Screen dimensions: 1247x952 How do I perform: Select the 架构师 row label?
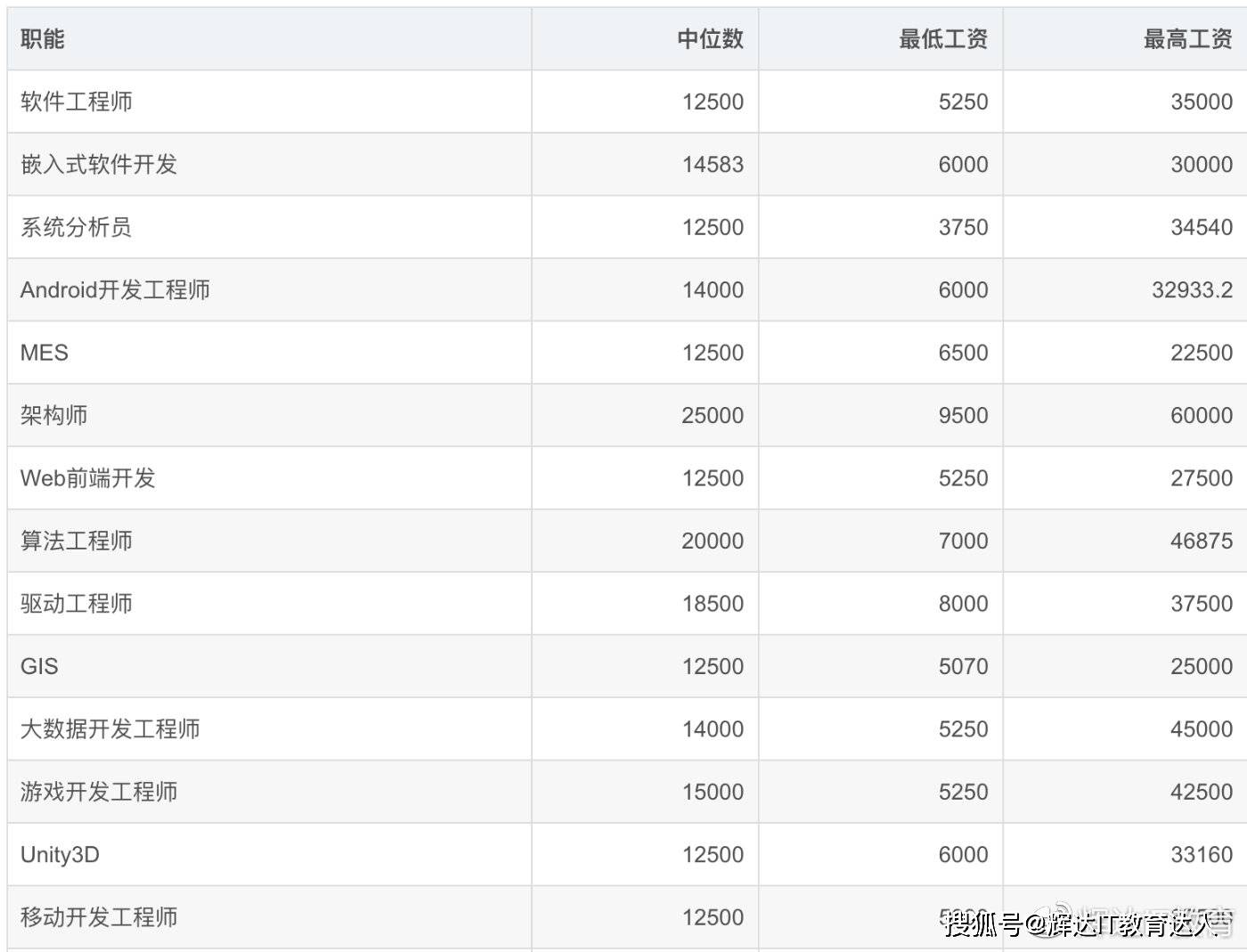pyautogui.click(x=54, y=415)
